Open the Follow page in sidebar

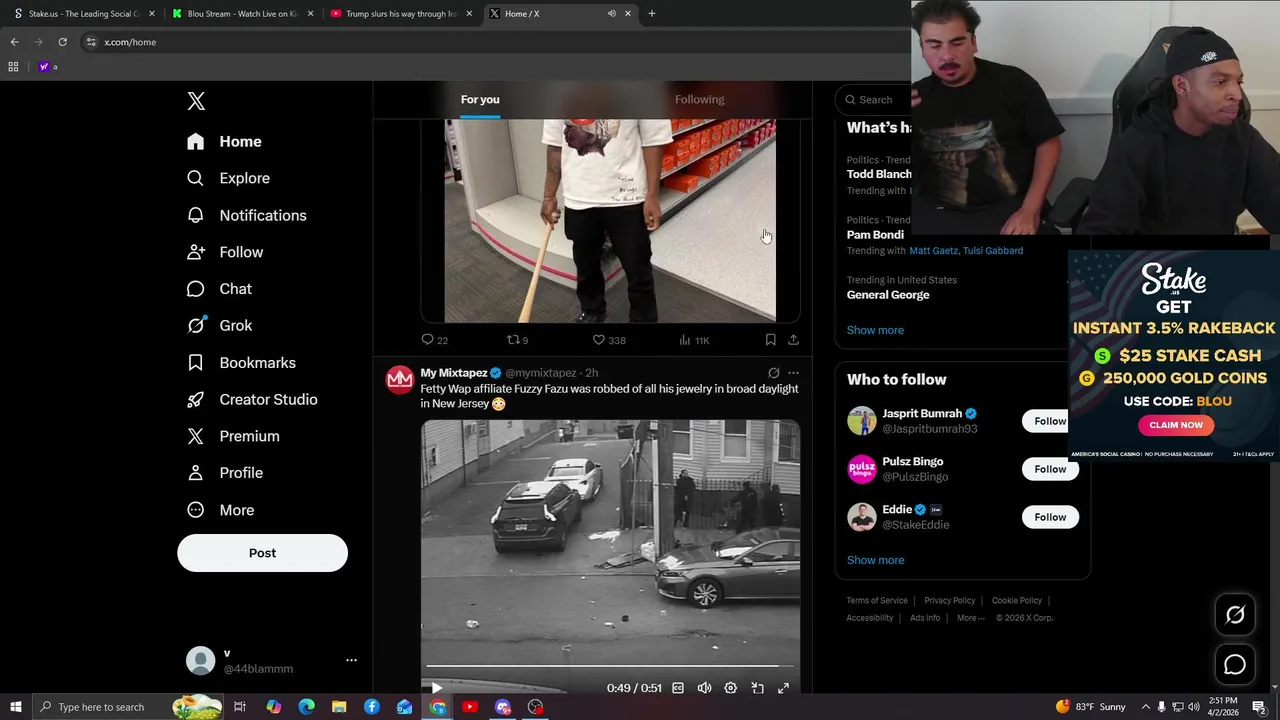pyautogui.click(x=225, y=252)
